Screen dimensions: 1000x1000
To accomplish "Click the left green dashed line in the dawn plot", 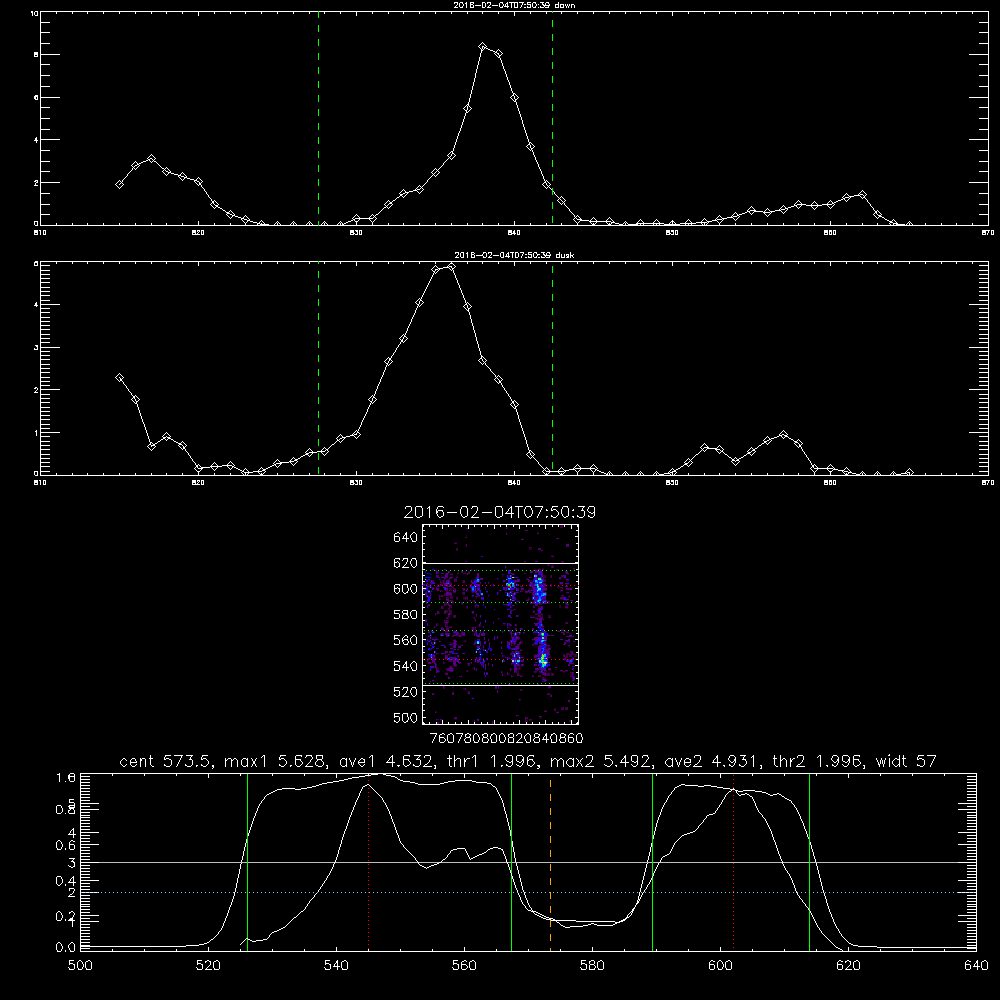I will (318, 119).
